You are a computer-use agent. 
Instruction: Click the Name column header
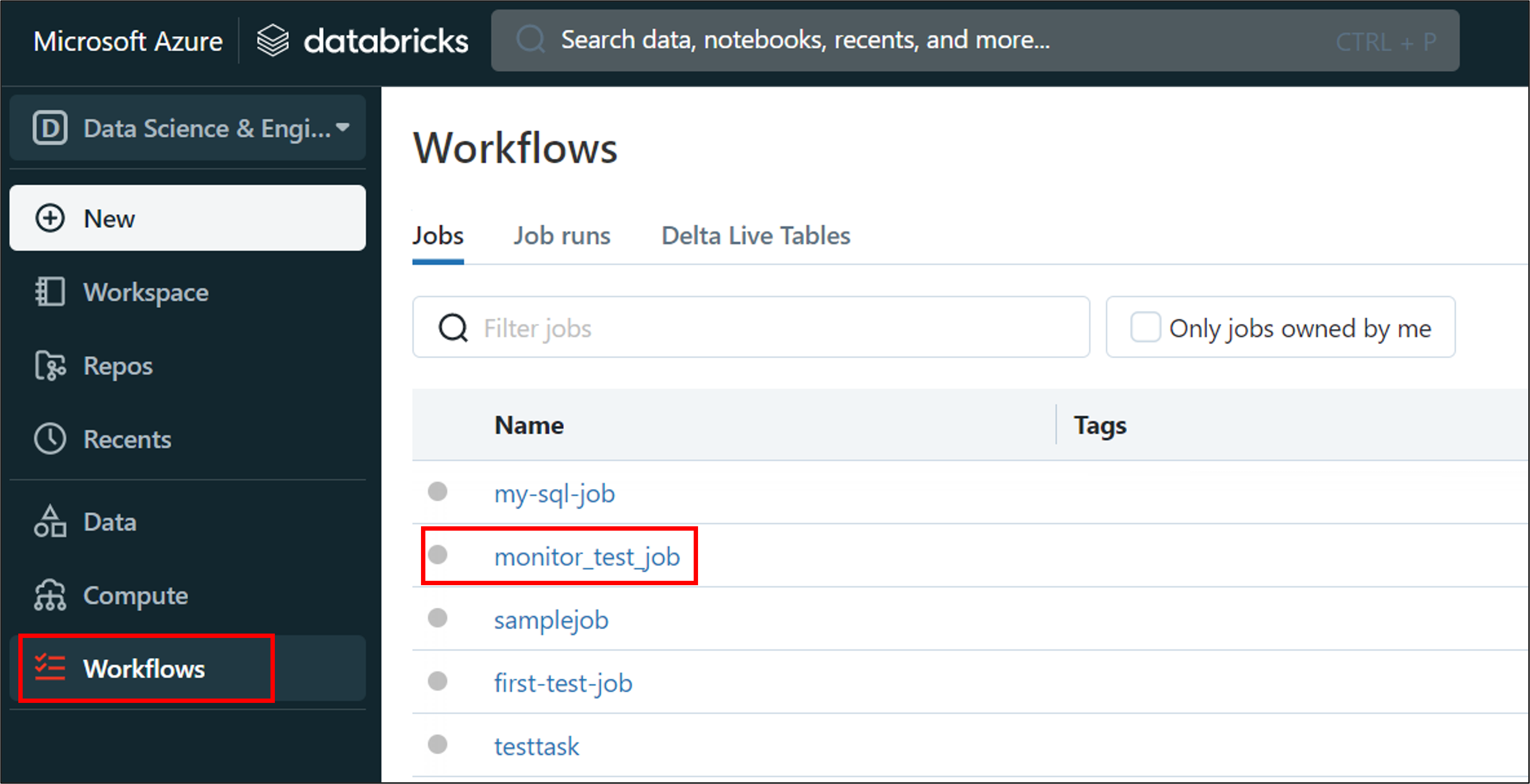click(x=529, y=426)
